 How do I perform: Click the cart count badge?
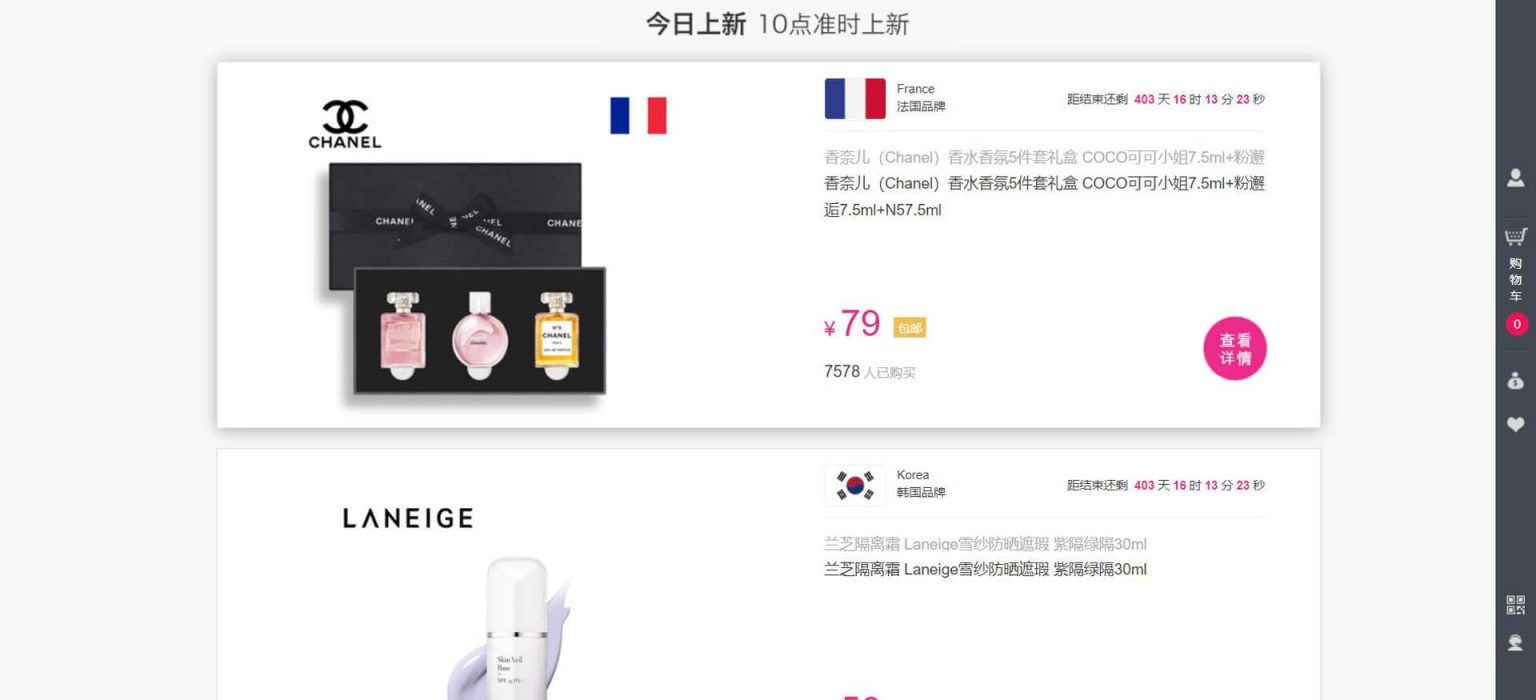pyautogui.click(x=1517, y=324)
